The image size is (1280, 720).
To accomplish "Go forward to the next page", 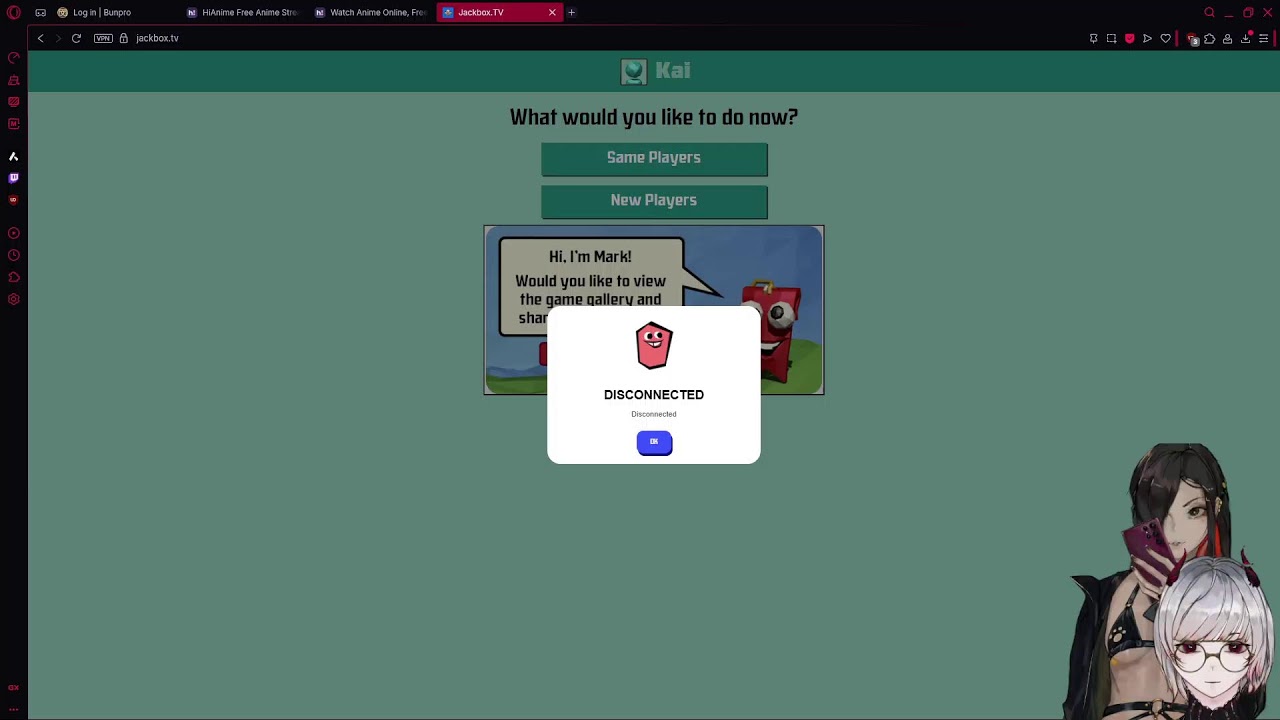I will [58, 38].
